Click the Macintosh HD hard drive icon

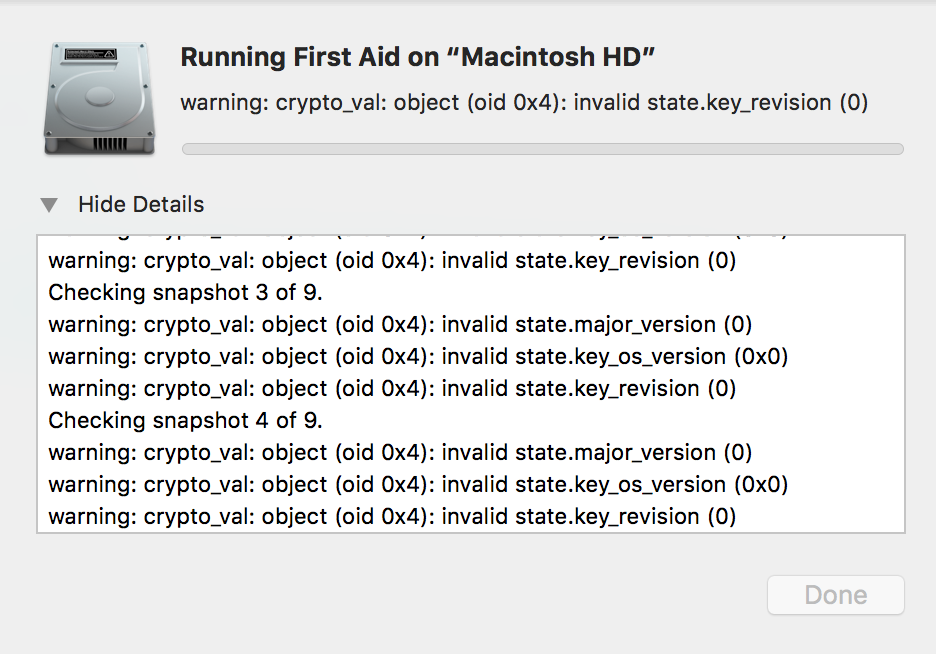(98, 99)
